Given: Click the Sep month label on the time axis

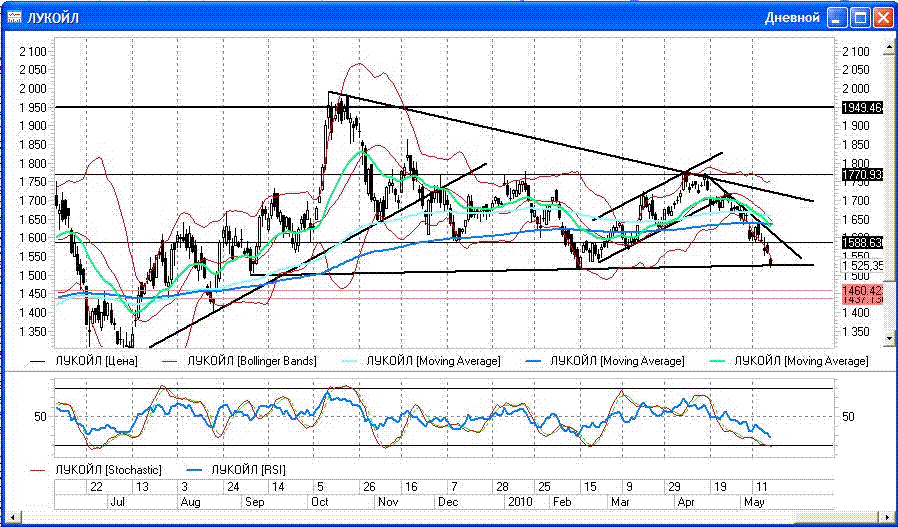Looking at the screenshot, I should point(255,502).
